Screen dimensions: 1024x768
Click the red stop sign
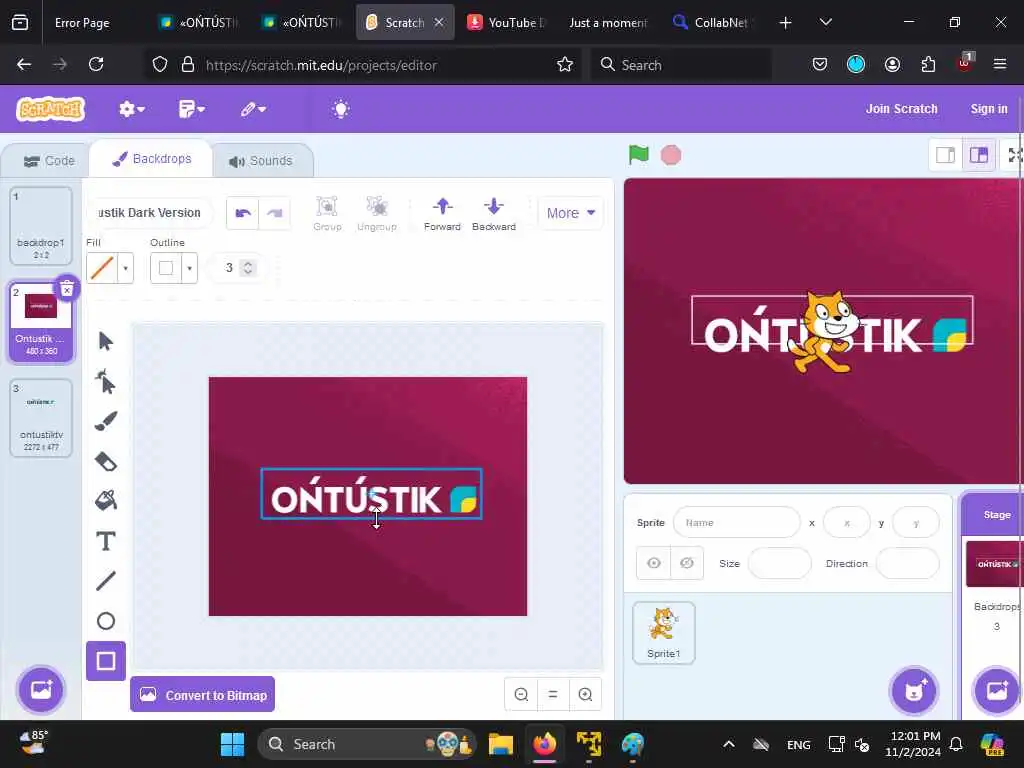(x=671, y=155)
